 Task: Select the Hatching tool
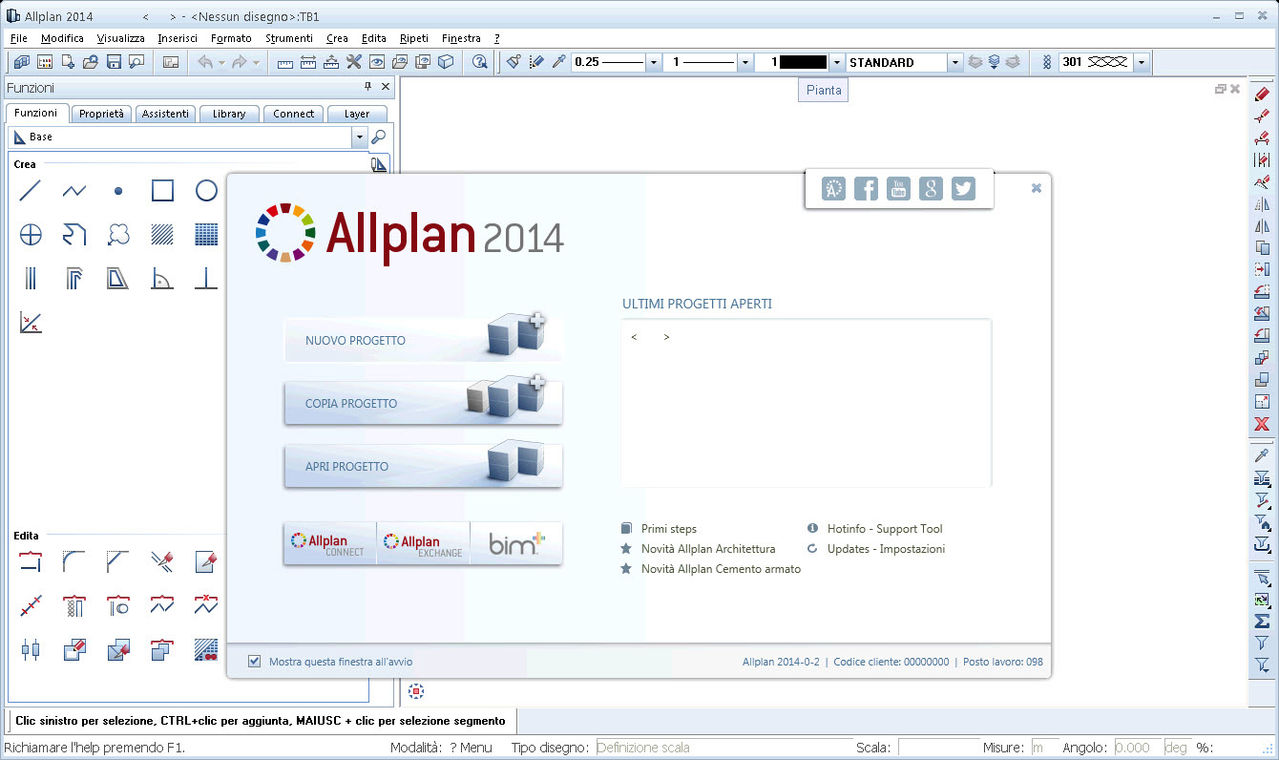pyautogui.click(x=162, y=234)
